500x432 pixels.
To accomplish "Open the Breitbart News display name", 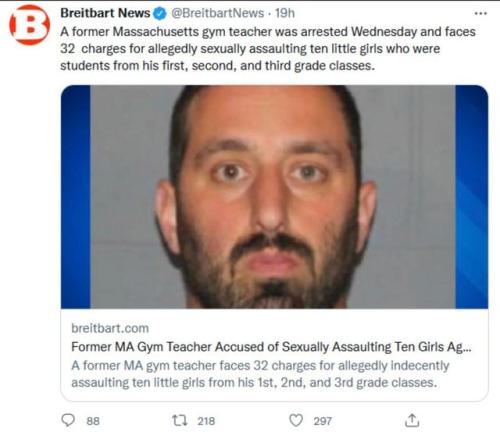I will (x=105, y=13).
